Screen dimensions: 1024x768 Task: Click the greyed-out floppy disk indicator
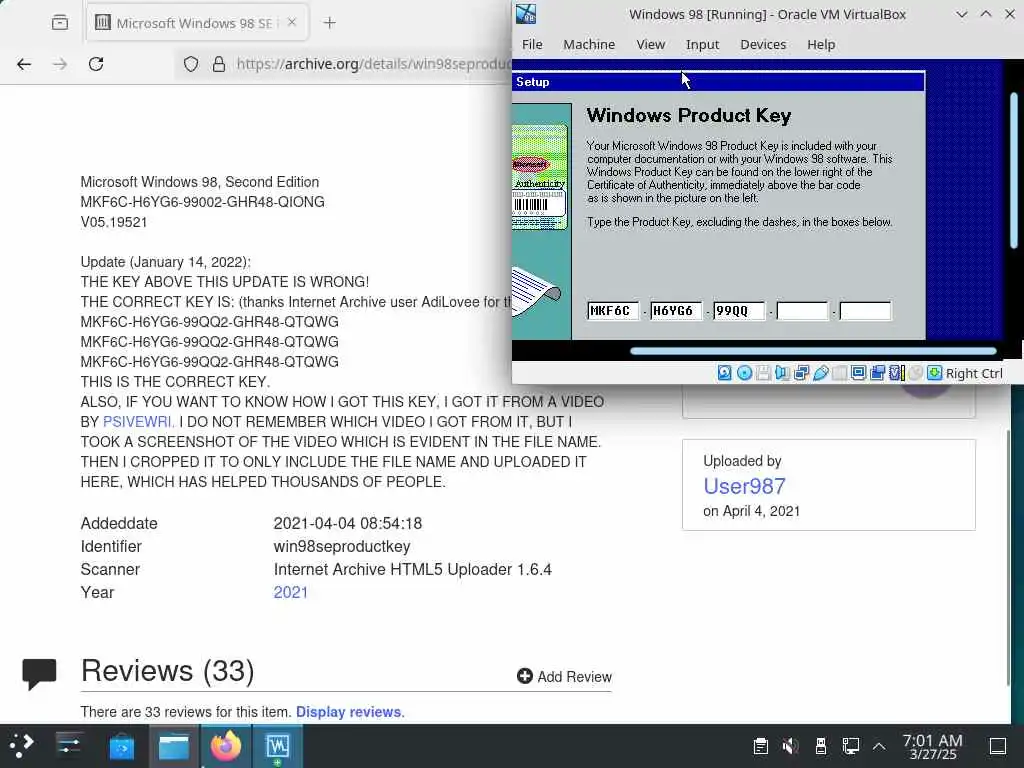point(763,373)
